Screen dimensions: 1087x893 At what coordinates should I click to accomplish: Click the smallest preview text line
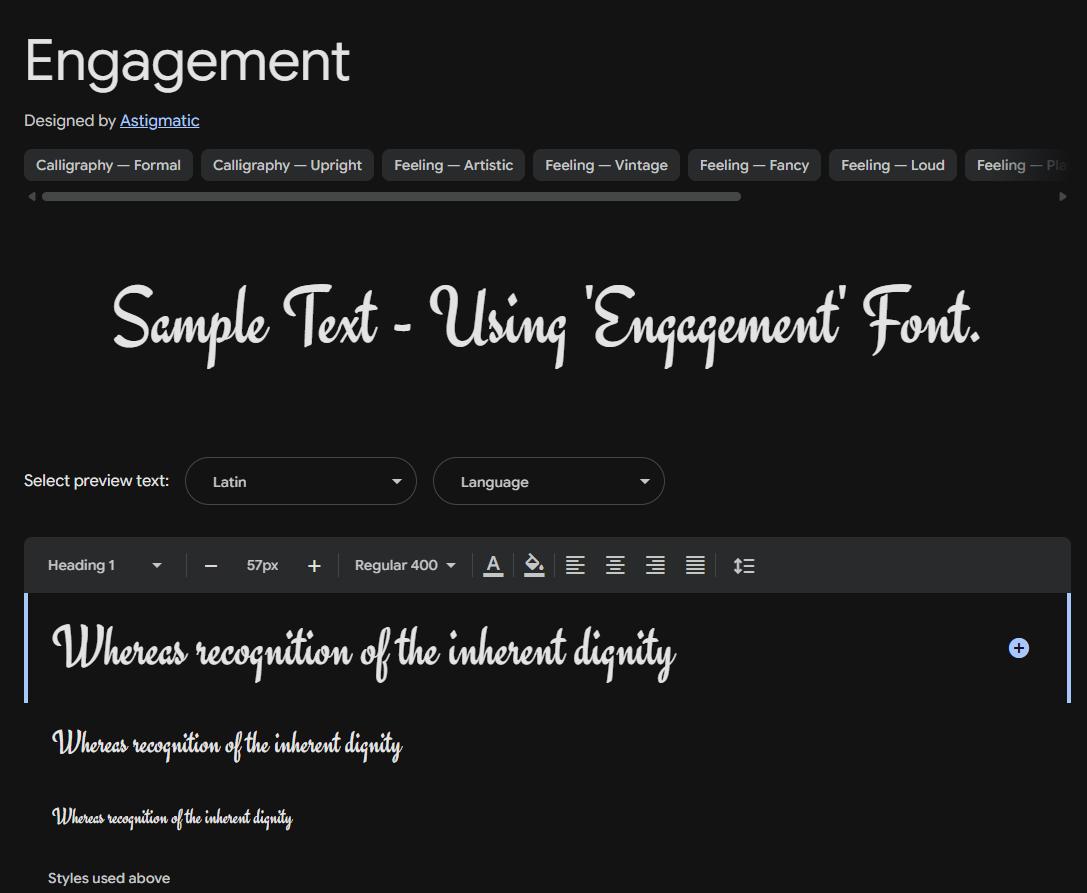(x=173, y=817)
